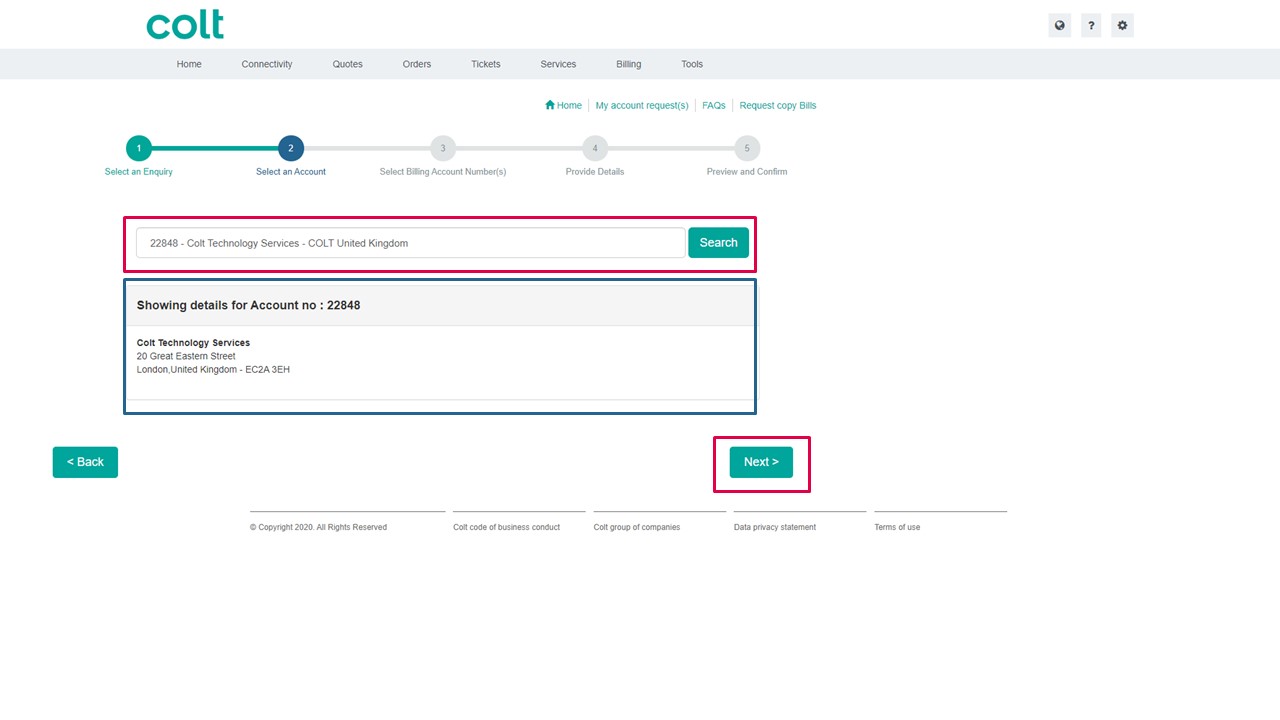Image resolution: width=1280 pixels, height=720 pixels.
Task: Open the Home menu in navigation bar
Action: (189, 64)
